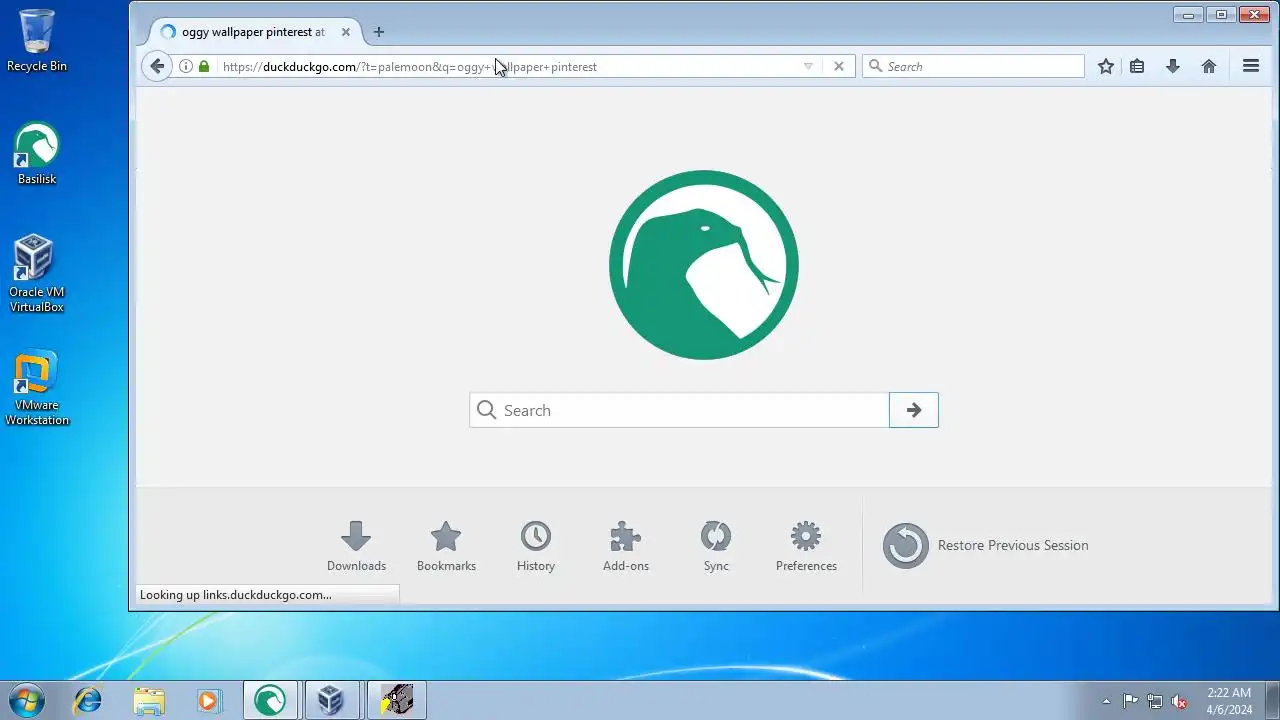Viewport: 1280px width, 720px height.
Task: Click the Basilisk logo on start page
Action: click(x=704, y=265)
